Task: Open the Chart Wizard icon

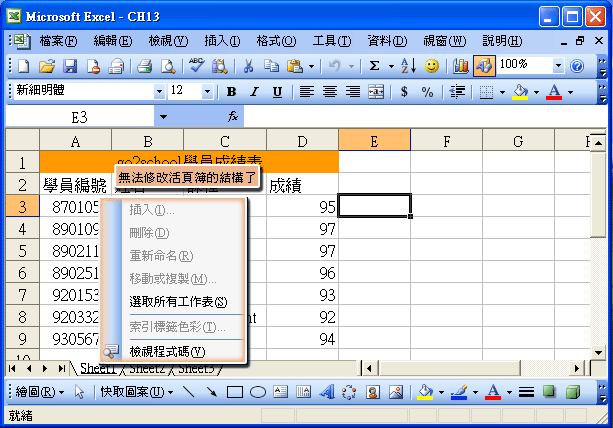Action: pyautogui.click(x=461, y=66)
